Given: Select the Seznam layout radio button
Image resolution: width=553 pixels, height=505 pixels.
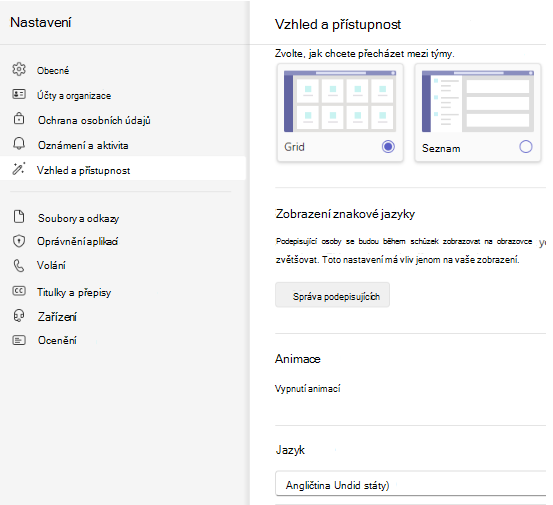Looking at the screenshot, I should point(526,146).
